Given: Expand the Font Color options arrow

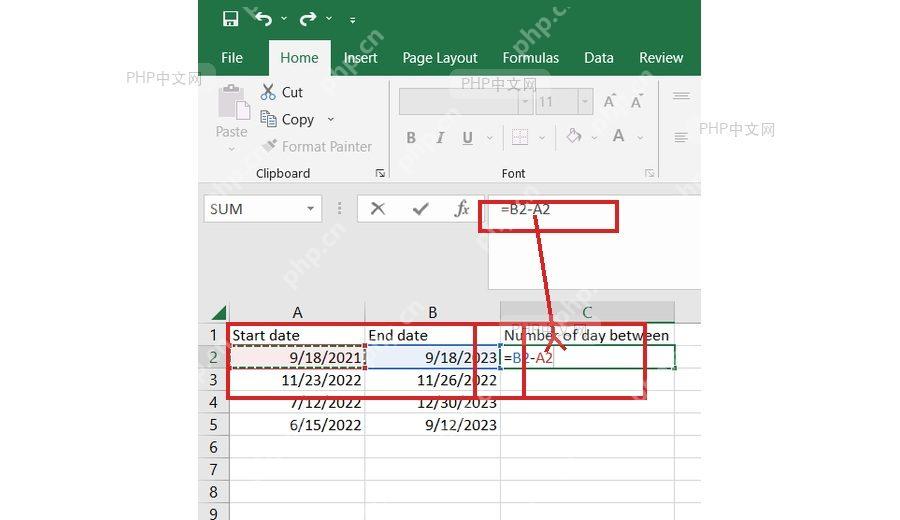Looking at the screenshot, I should pyautogui.click(x=640, y=138).
